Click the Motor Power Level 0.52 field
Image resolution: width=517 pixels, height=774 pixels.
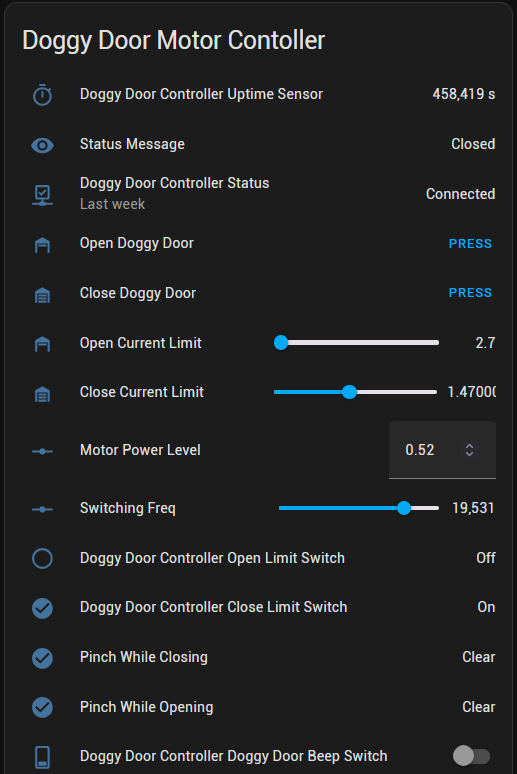[x=442, y=450]
